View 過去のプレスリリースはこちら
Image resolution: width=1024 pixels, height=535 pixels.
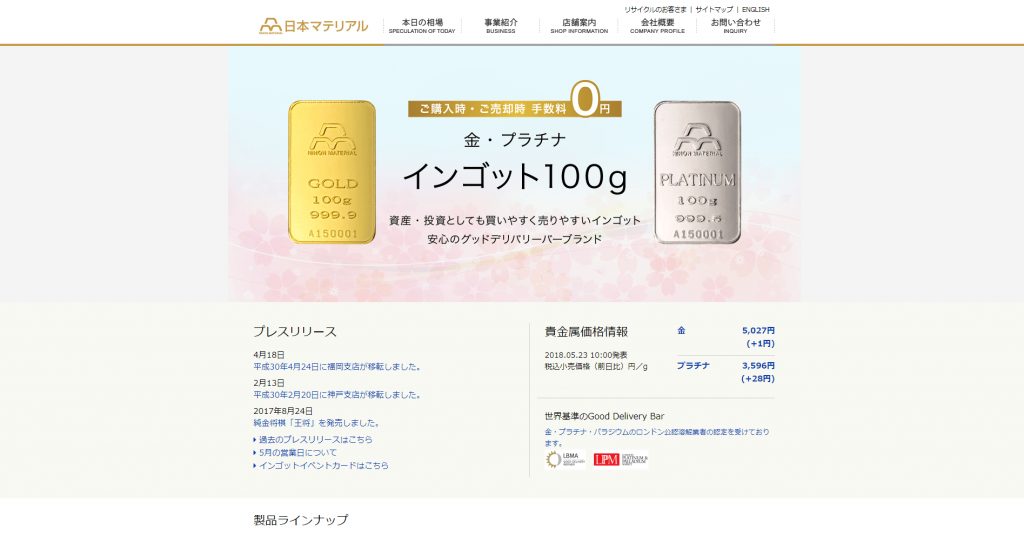315,440
